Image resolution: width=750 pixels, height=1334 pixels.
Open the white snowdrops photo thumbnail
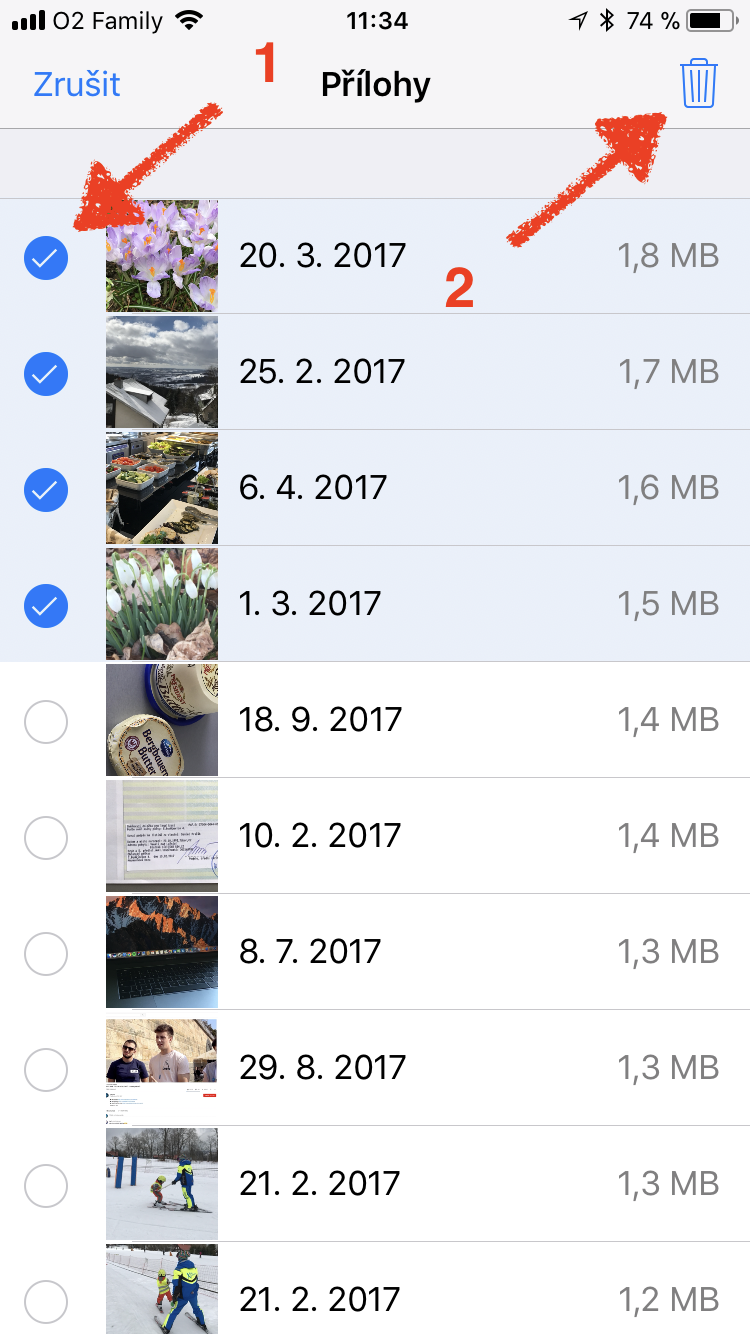coord(162,604)
